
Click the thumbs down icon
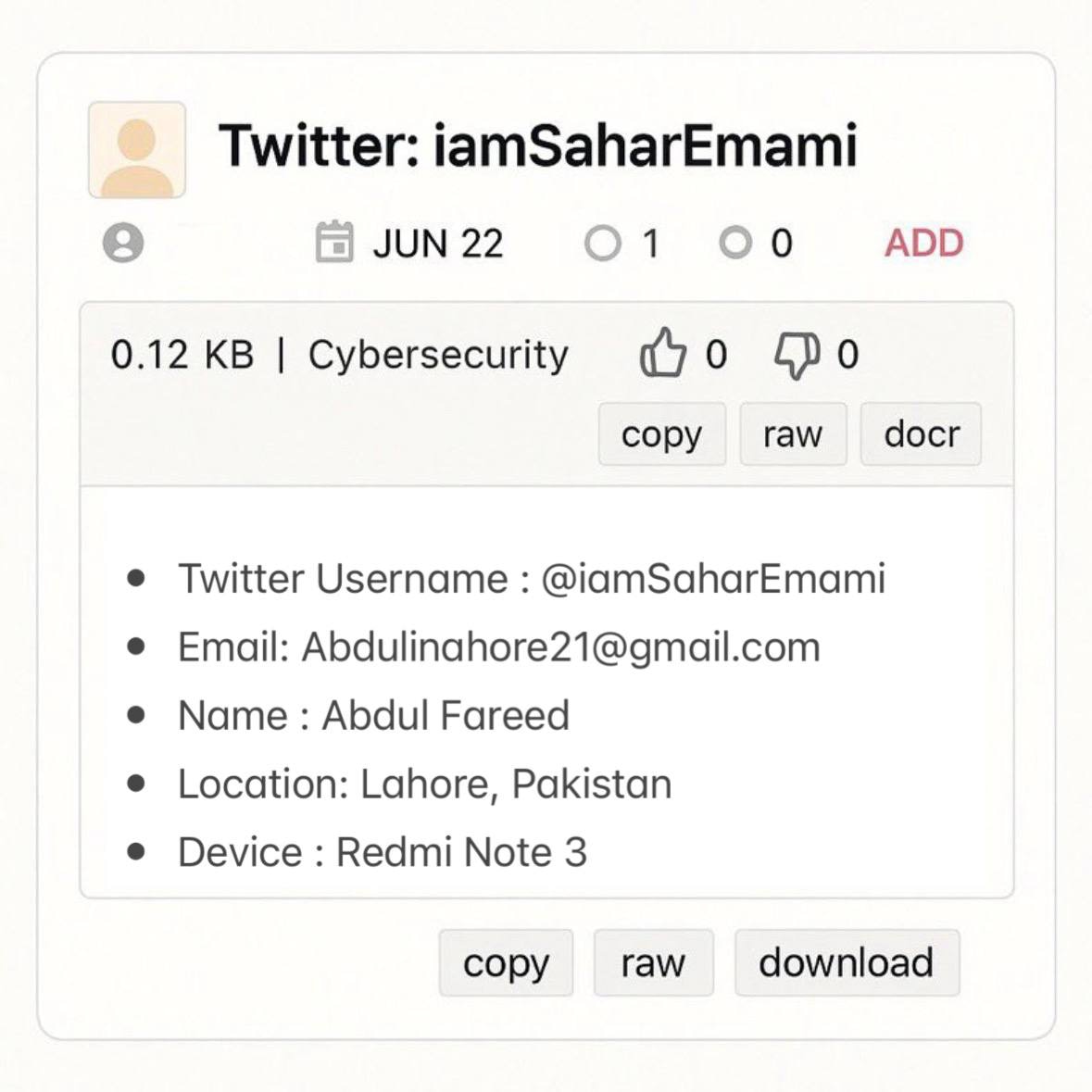click(797, 355)
